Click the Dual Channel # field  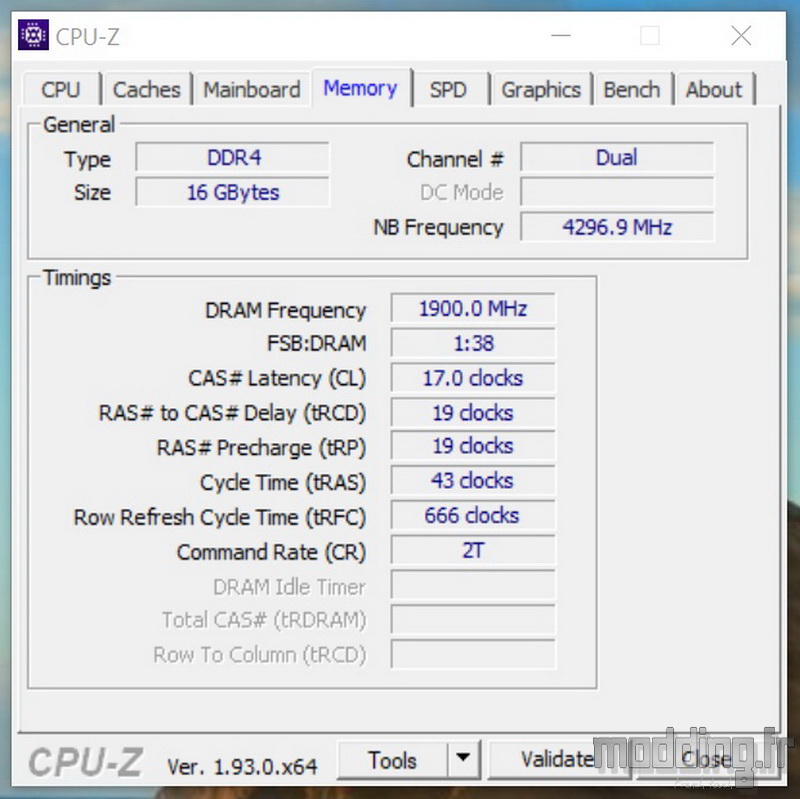pyautogui.click(x=617, y=157)
